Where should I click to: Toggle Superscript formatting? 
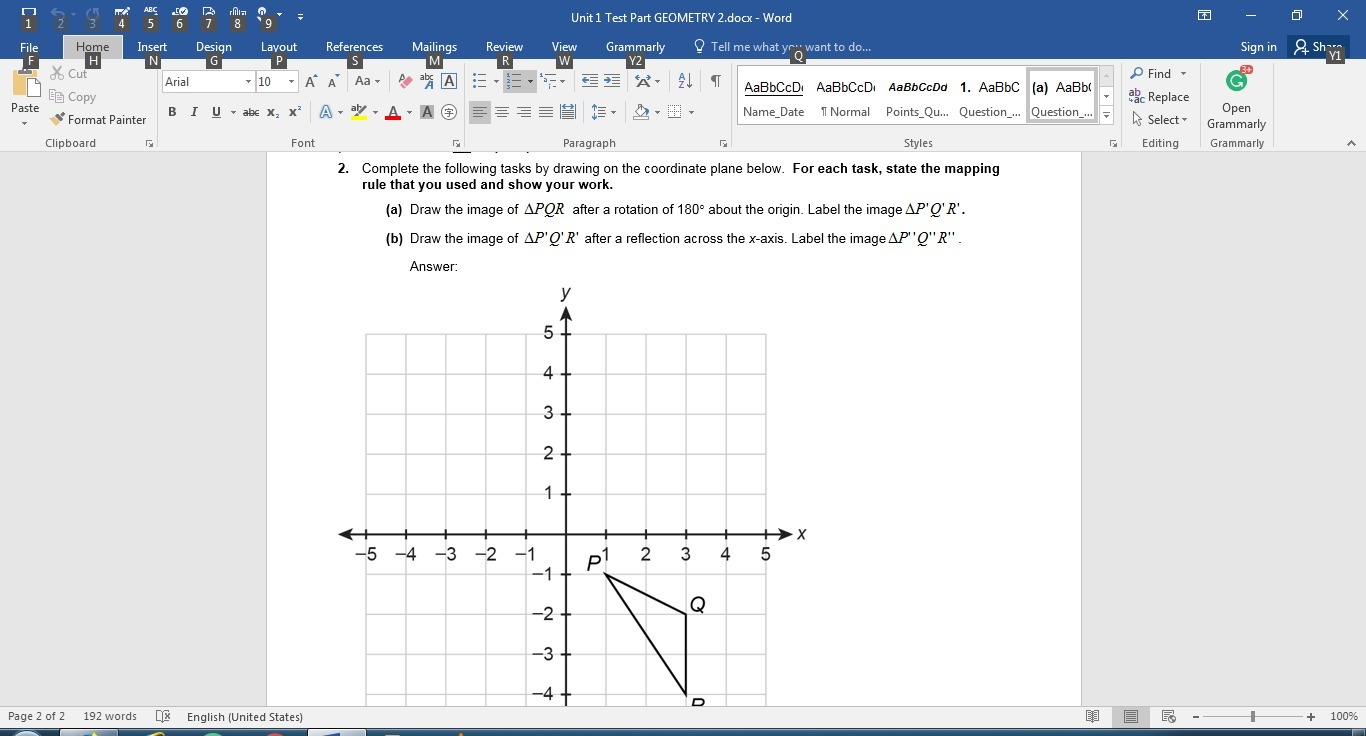295,112
